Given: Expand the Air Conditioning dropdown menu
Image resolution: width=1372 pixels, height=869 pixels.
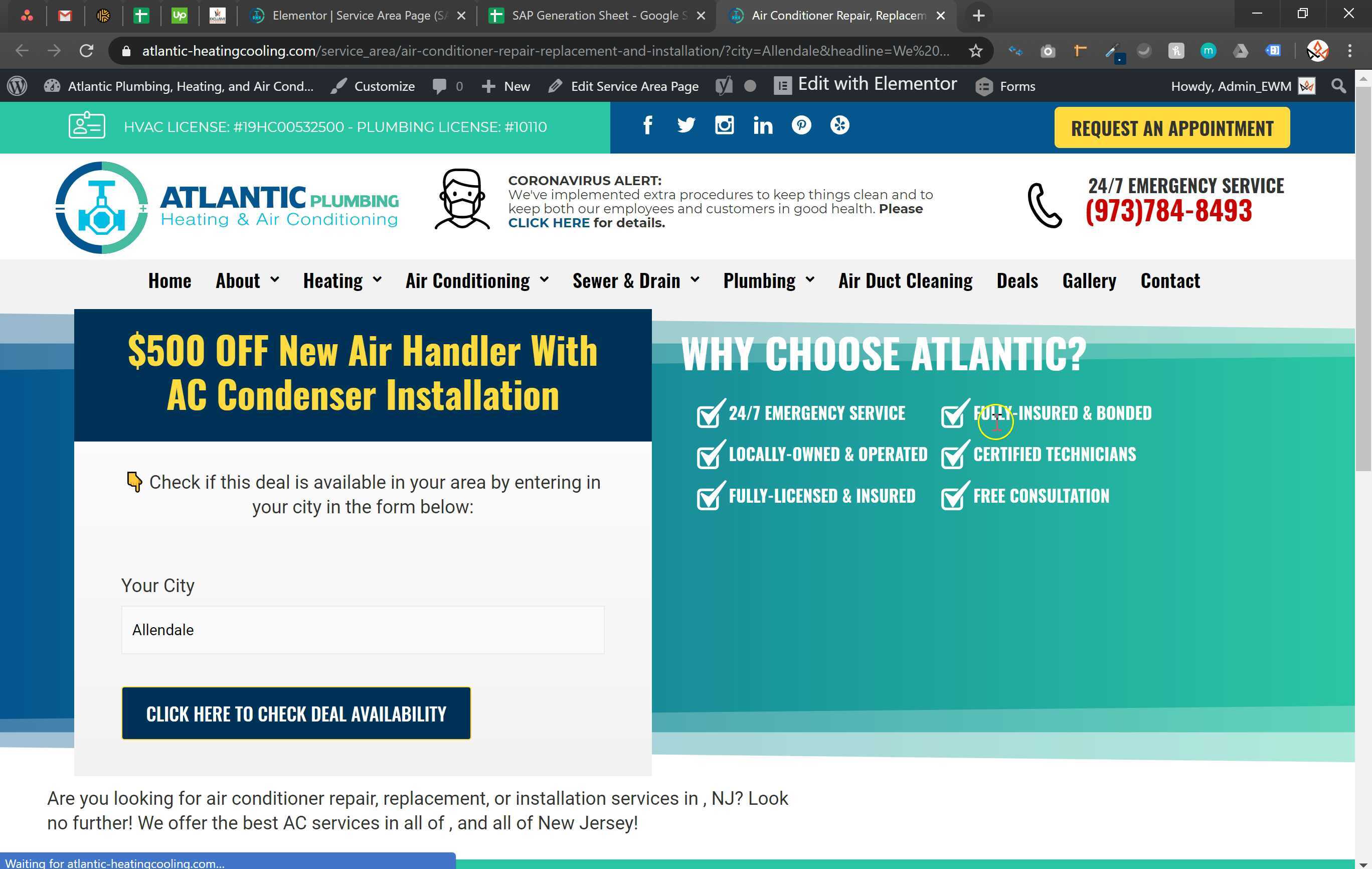Looking at the screenshot, I should pos(477,280).
